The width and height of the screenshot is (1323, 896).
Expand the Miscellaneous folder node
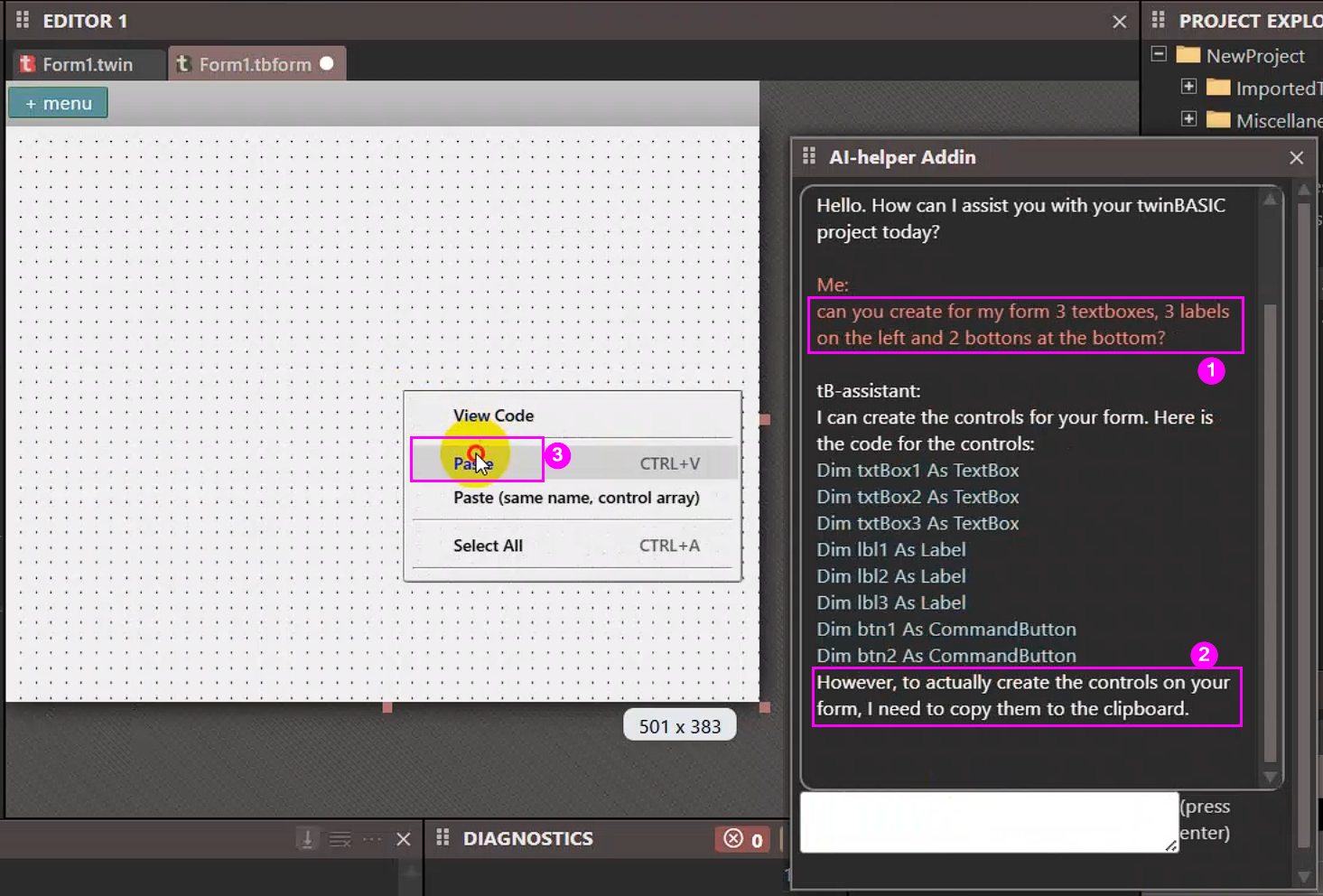[x=1188, y=119]
